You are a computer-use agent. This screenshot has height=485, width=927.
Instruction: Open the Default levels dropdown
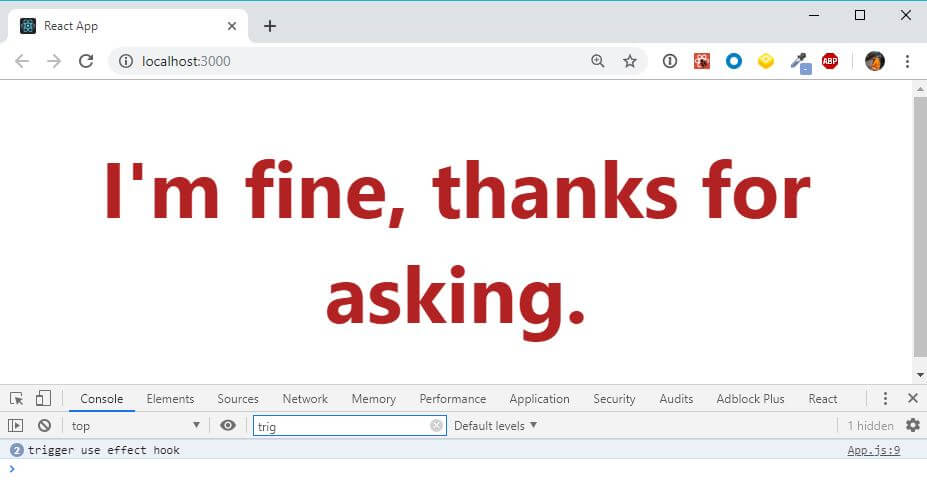tap(495, 425)
